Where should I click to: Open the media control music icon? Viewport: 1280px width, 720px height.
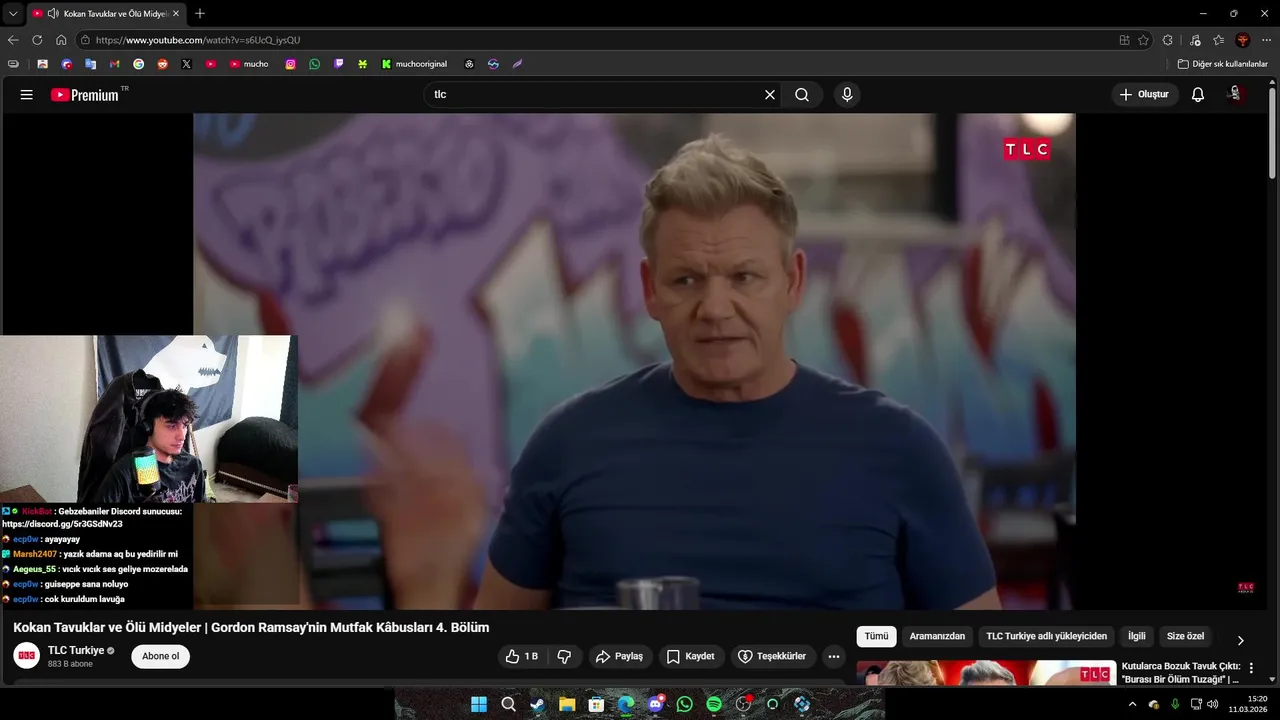tap(1195, 40)
